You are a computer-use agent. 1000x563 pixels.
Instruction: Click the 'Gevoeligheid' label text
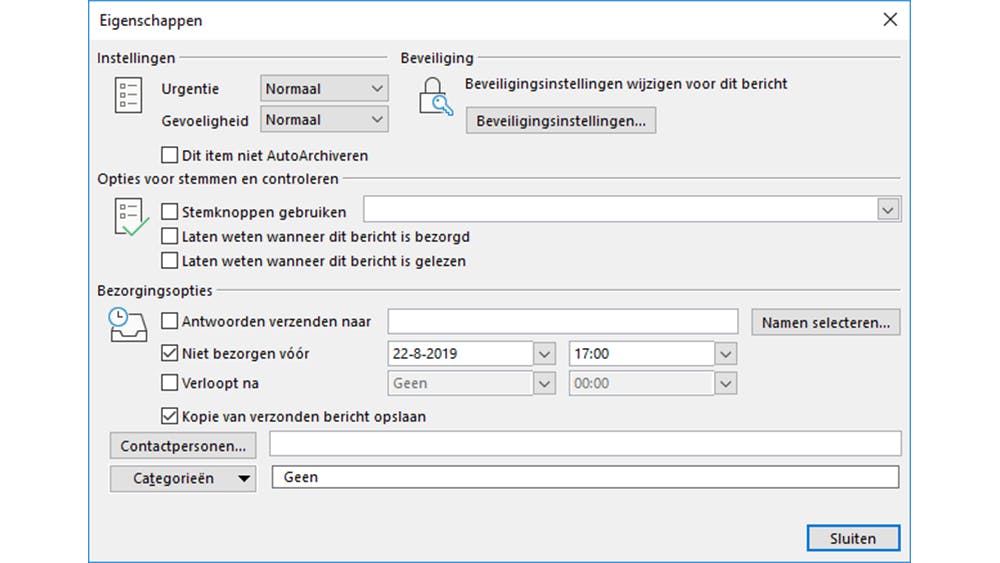click(x=205, y=121)
